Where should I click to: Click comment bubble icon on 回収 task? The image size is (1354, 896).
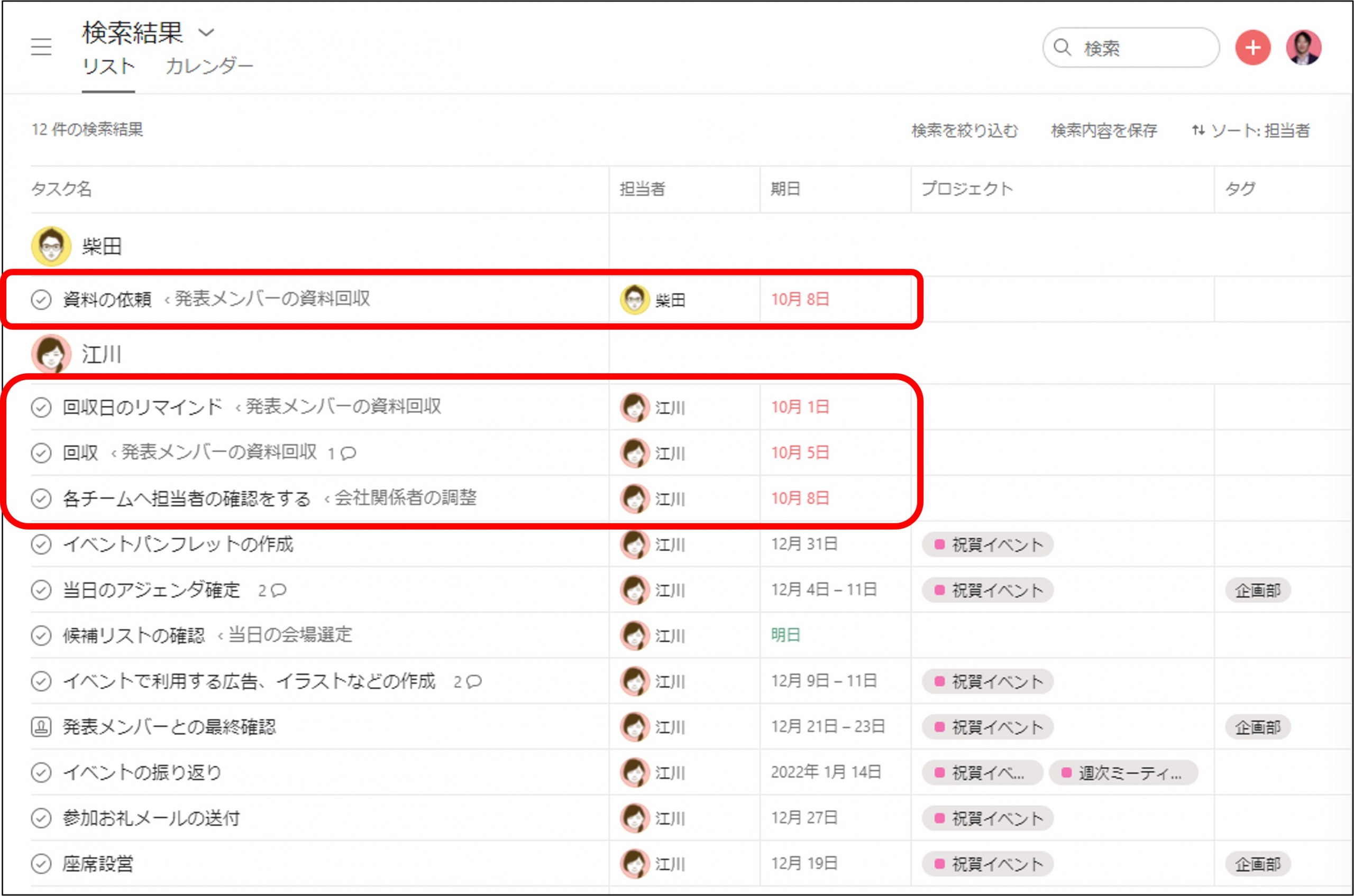pos(348,453)
